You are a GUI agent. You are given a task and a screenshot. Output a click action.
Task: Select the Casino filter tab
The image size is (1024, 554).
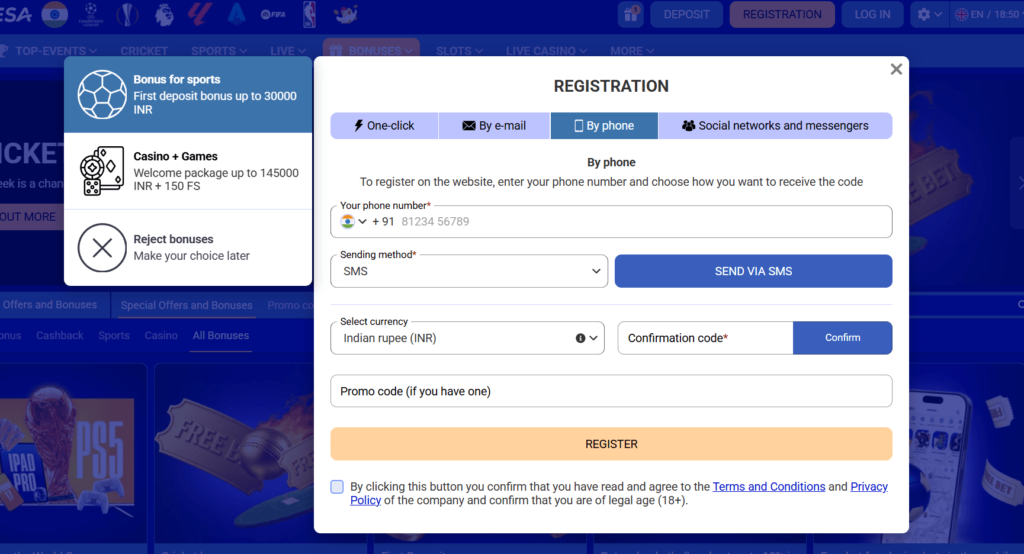[161, 336]
